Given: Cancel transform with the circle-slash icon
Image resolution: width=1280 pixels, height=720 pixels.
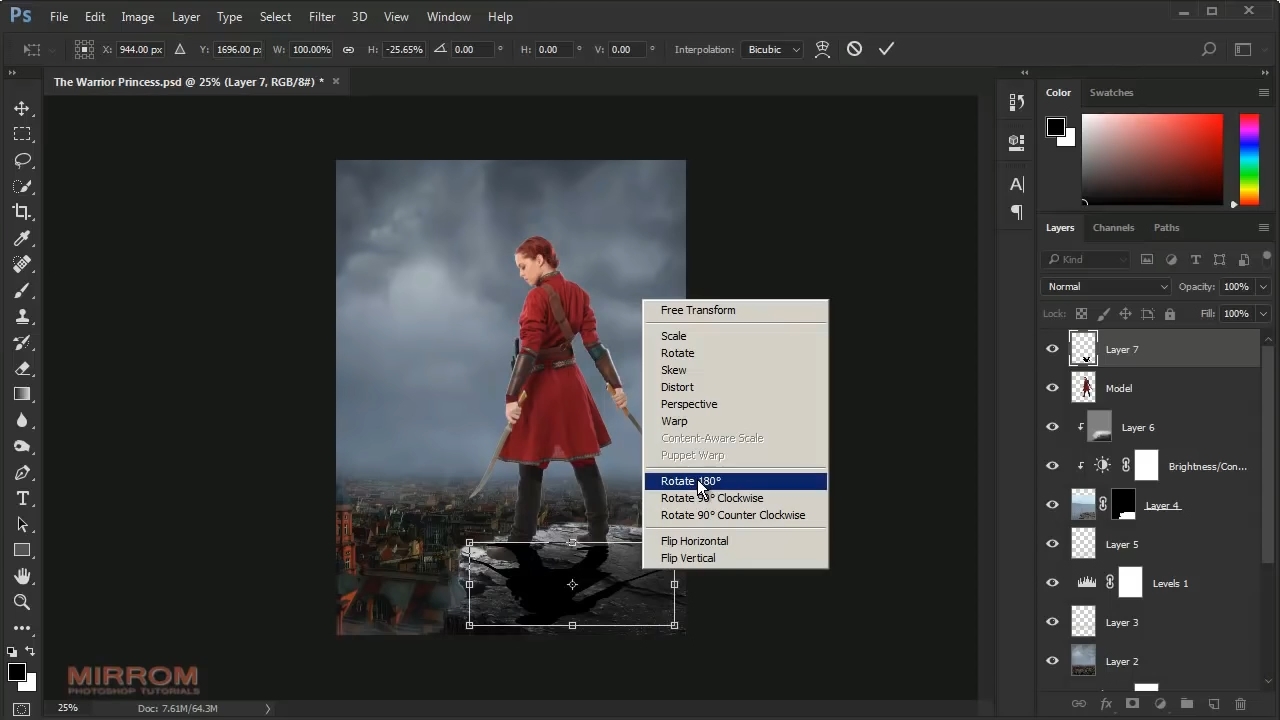Looking at the screenshot, I should point(854,49).
